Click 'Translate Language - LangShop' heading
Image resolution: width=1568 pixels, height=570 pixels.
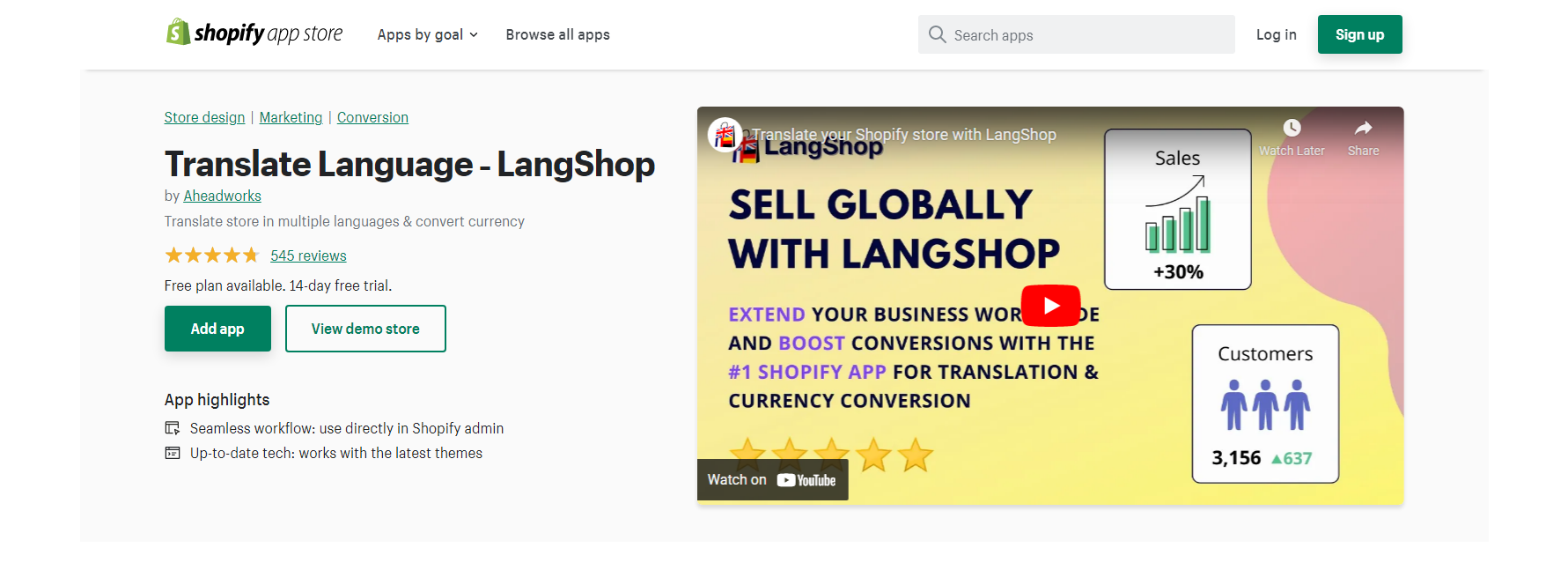[x=409, y=164]
